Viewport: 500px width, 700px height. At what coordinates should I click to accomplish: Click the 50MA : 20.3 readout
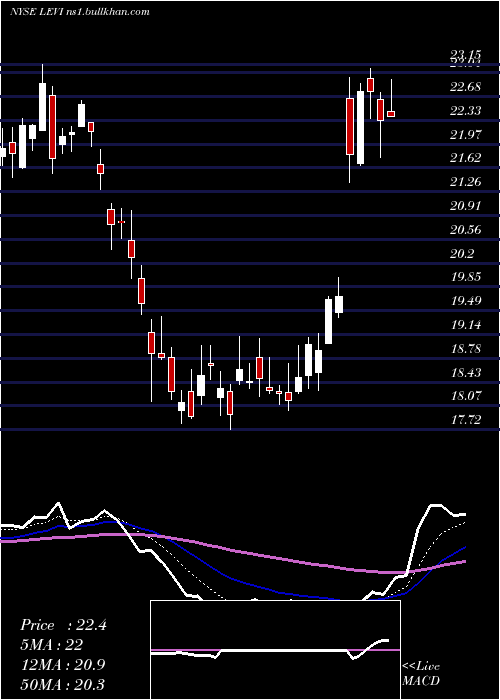coord(63,684)
